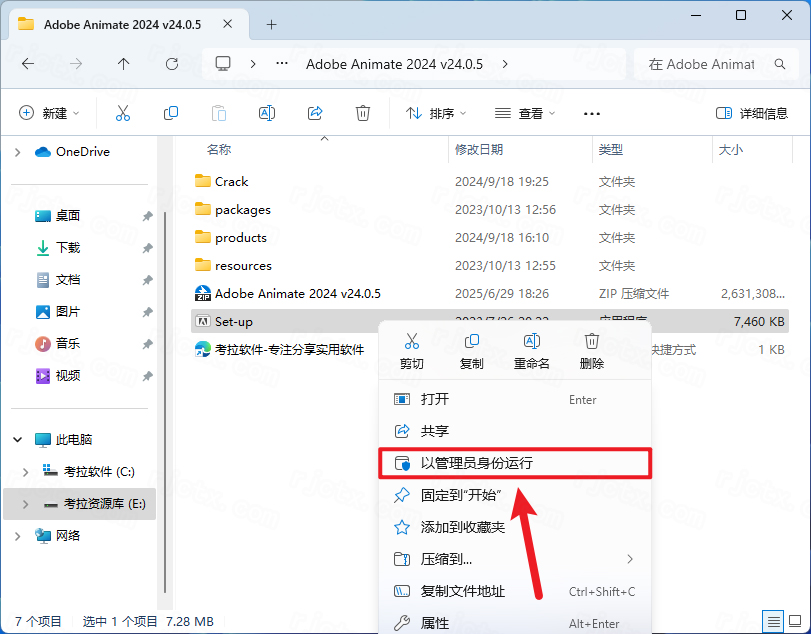Select Run as administrator in context menu

(x=476, y=463)
